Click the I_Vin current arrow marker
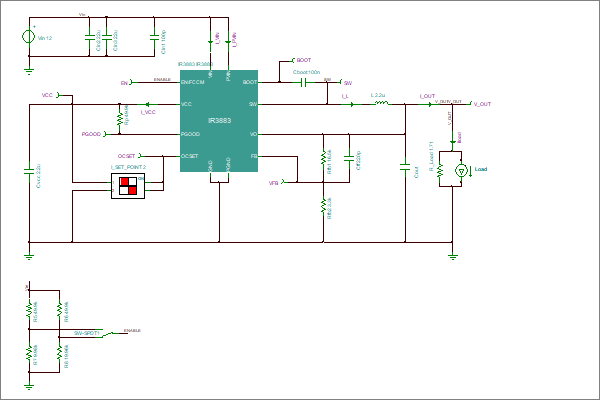Viewport: 600px width, 400px height. [x=210, y=42]
